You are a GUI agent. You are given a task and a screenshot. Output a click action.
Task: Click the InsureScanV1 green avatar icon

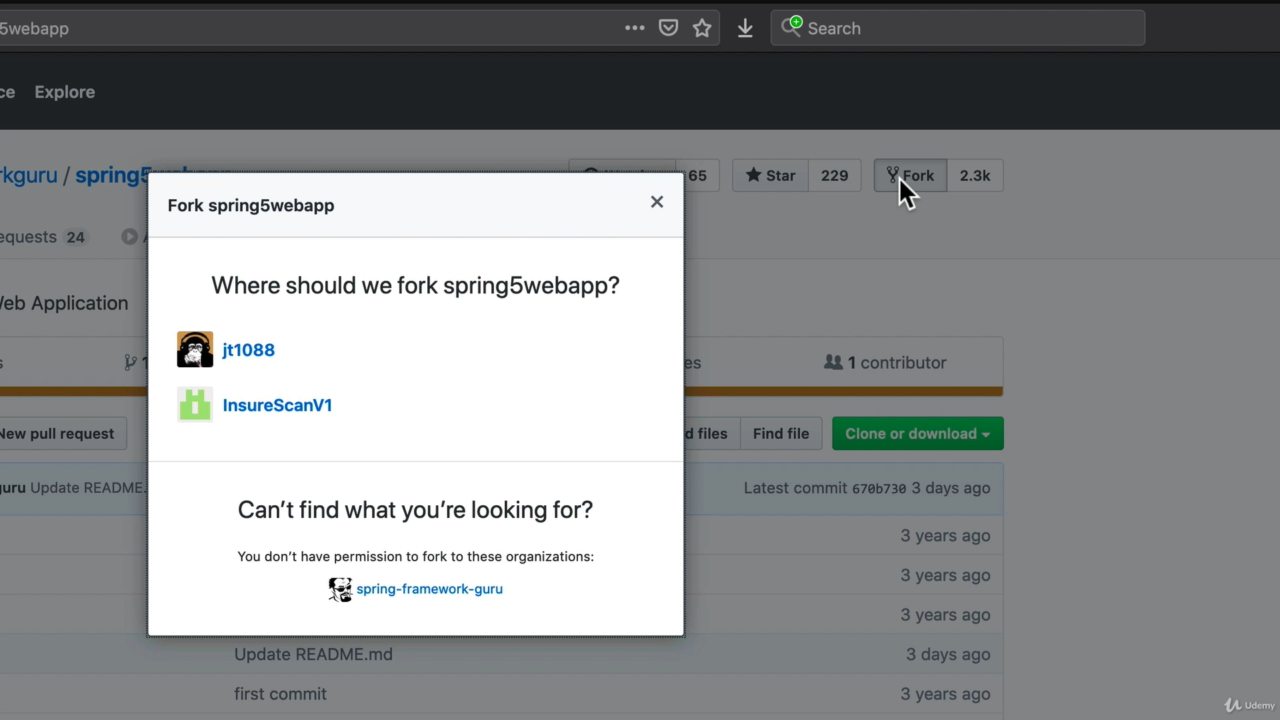click(195, 405)
